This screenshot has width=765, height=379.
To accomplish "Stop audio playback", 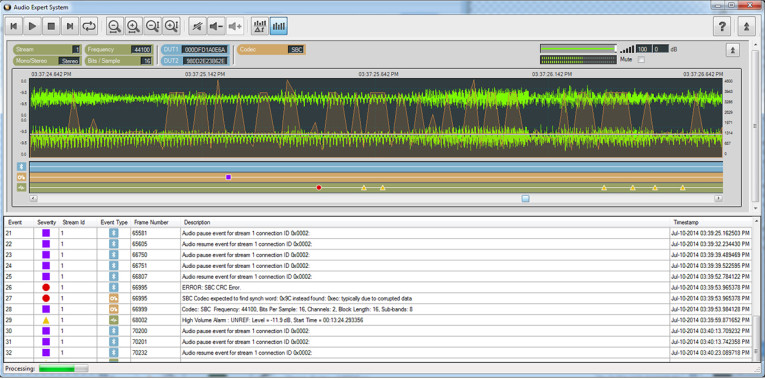I will tap(51, 26).
